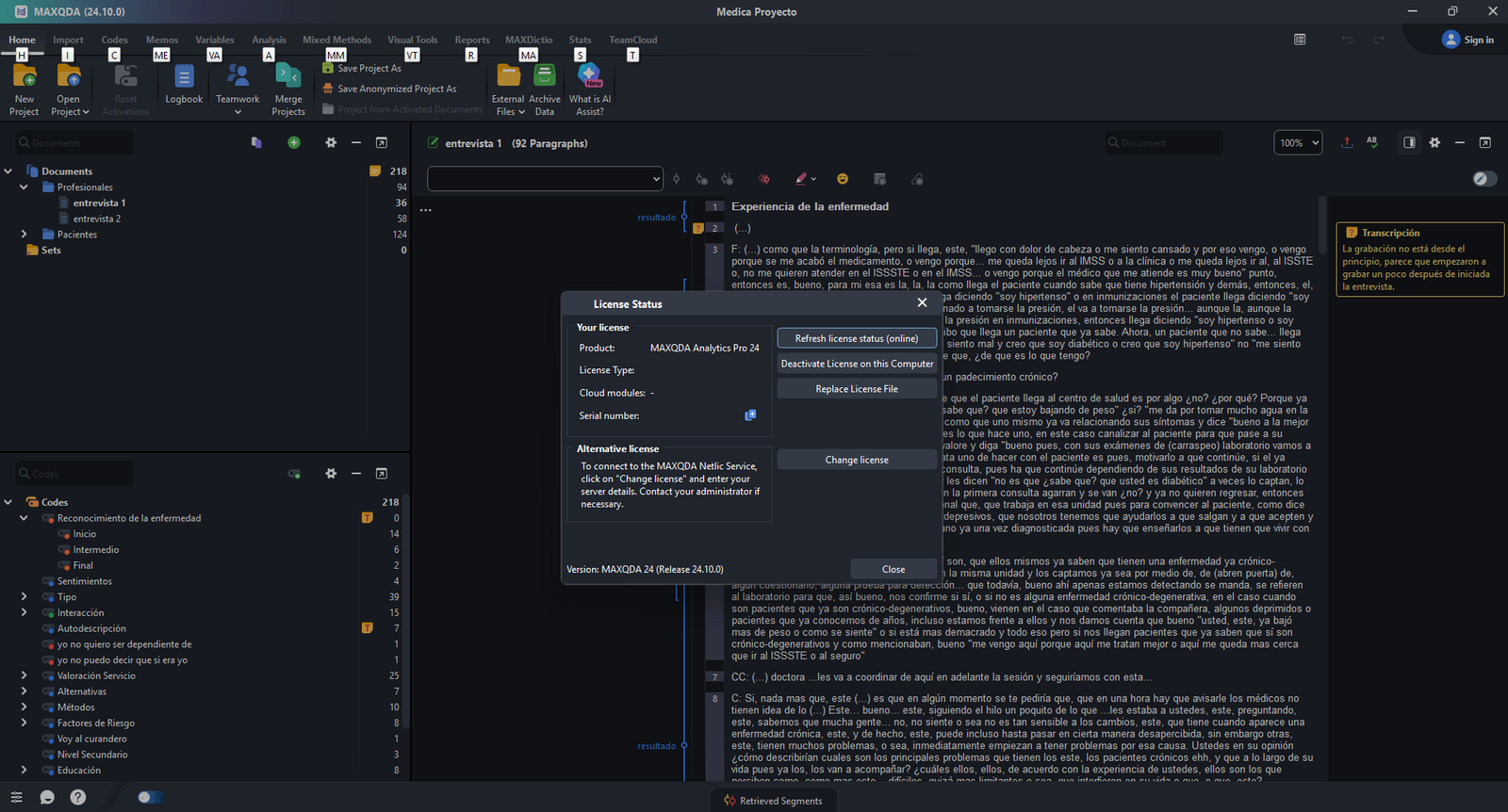The image size is (1508, 812).
Task: Open the coding quick list dropdown
Action: pyautogui.click(x=545, y=178)
